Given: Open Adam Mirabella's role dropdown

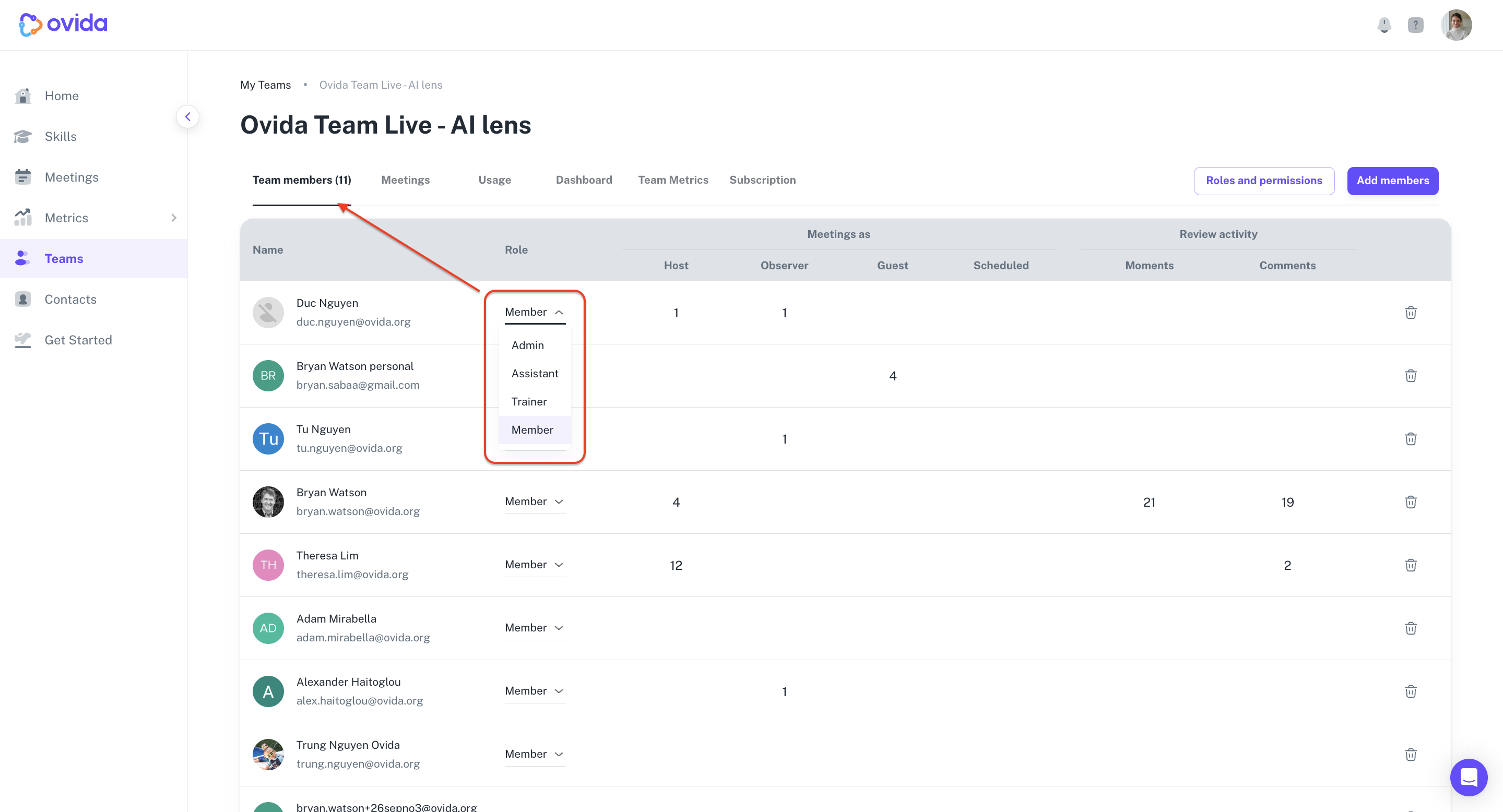Looking at the screenshot, I should click(535, 628).
